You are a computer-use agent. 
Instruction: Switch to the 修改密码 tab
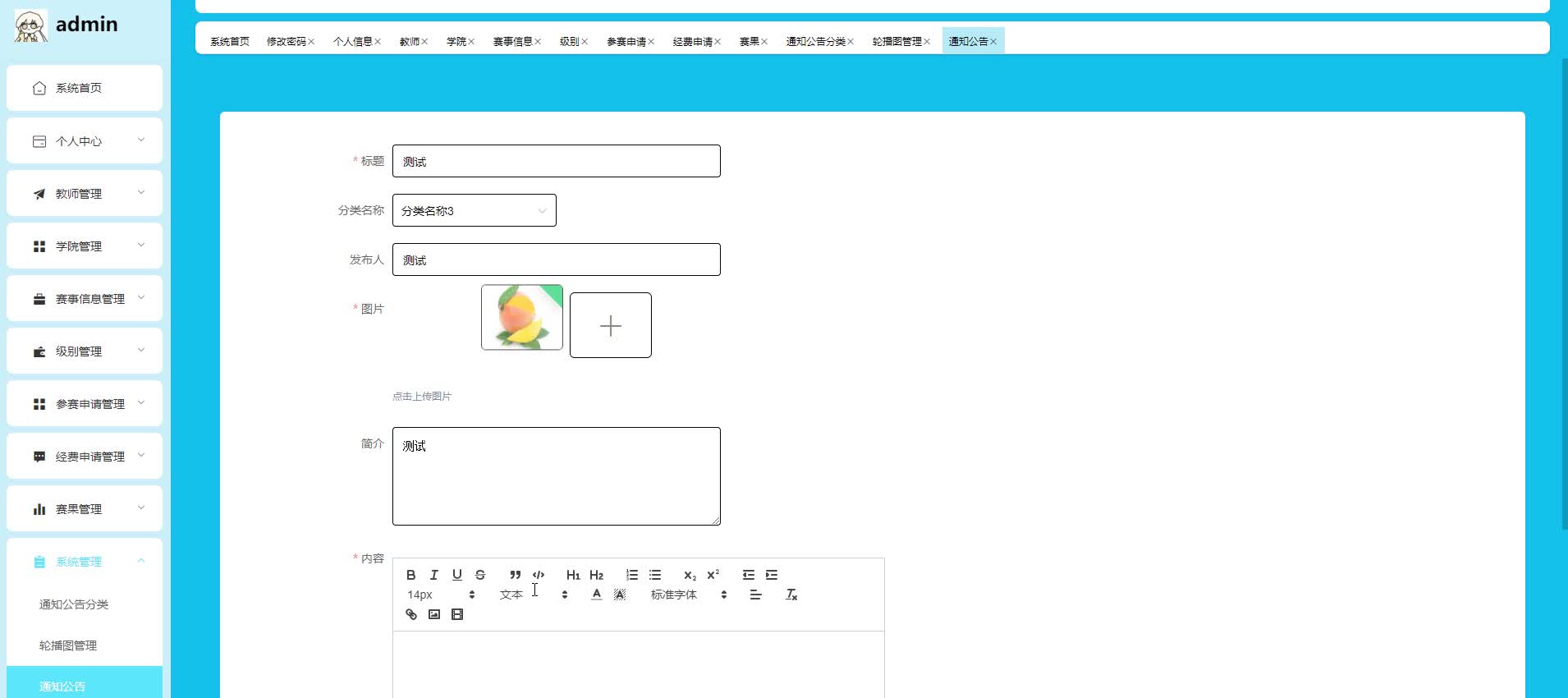287,41
